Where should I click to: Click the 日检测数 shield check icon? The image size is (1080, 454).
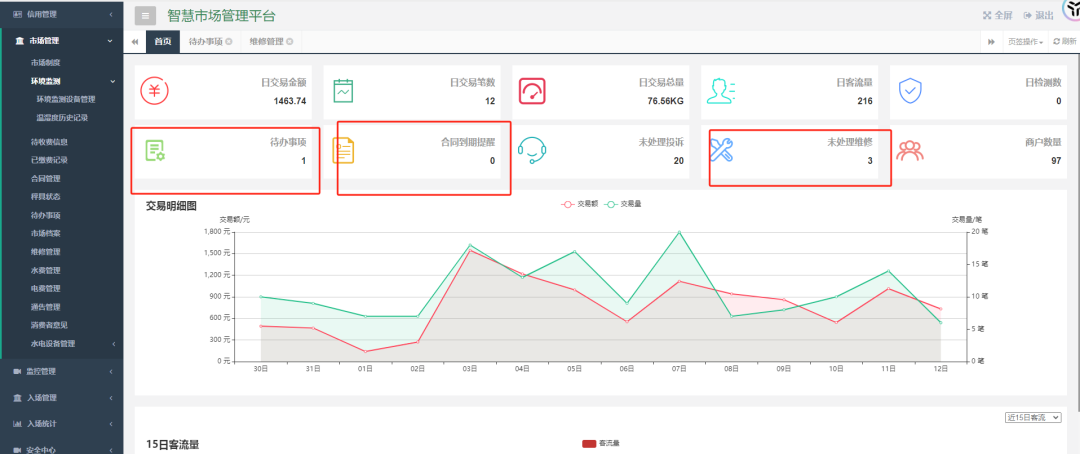(x=910, y=91)
